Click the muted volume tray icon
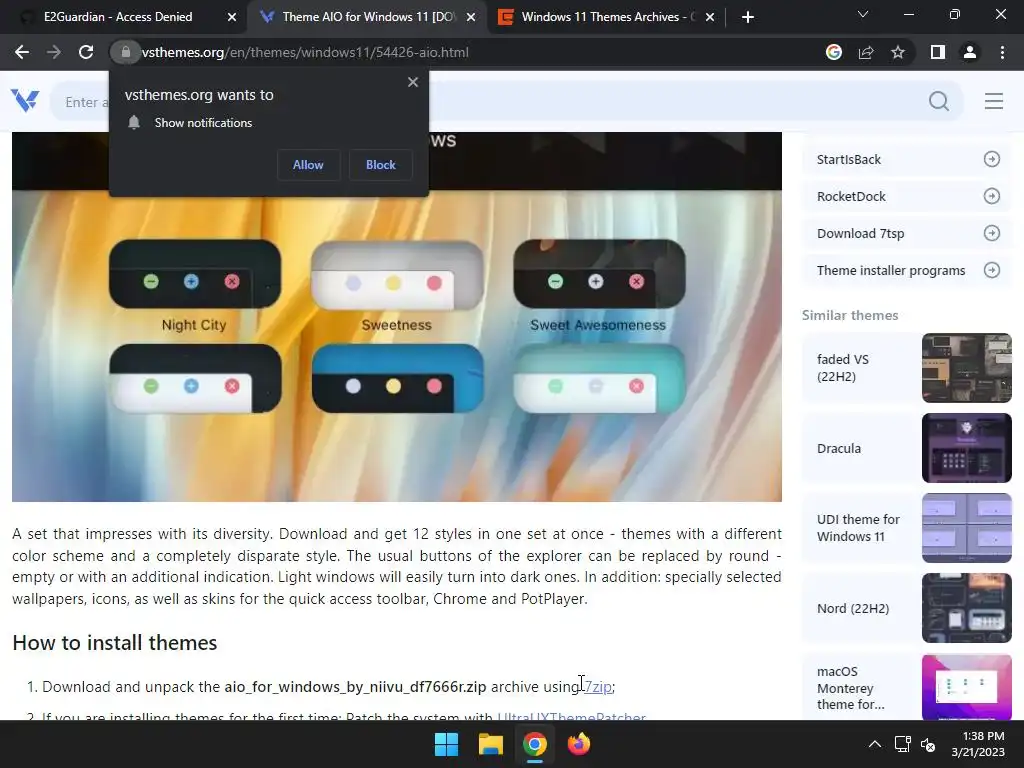Image resolution: width=1024 pixels, height=768 pixels. click(x=928, y=744)
